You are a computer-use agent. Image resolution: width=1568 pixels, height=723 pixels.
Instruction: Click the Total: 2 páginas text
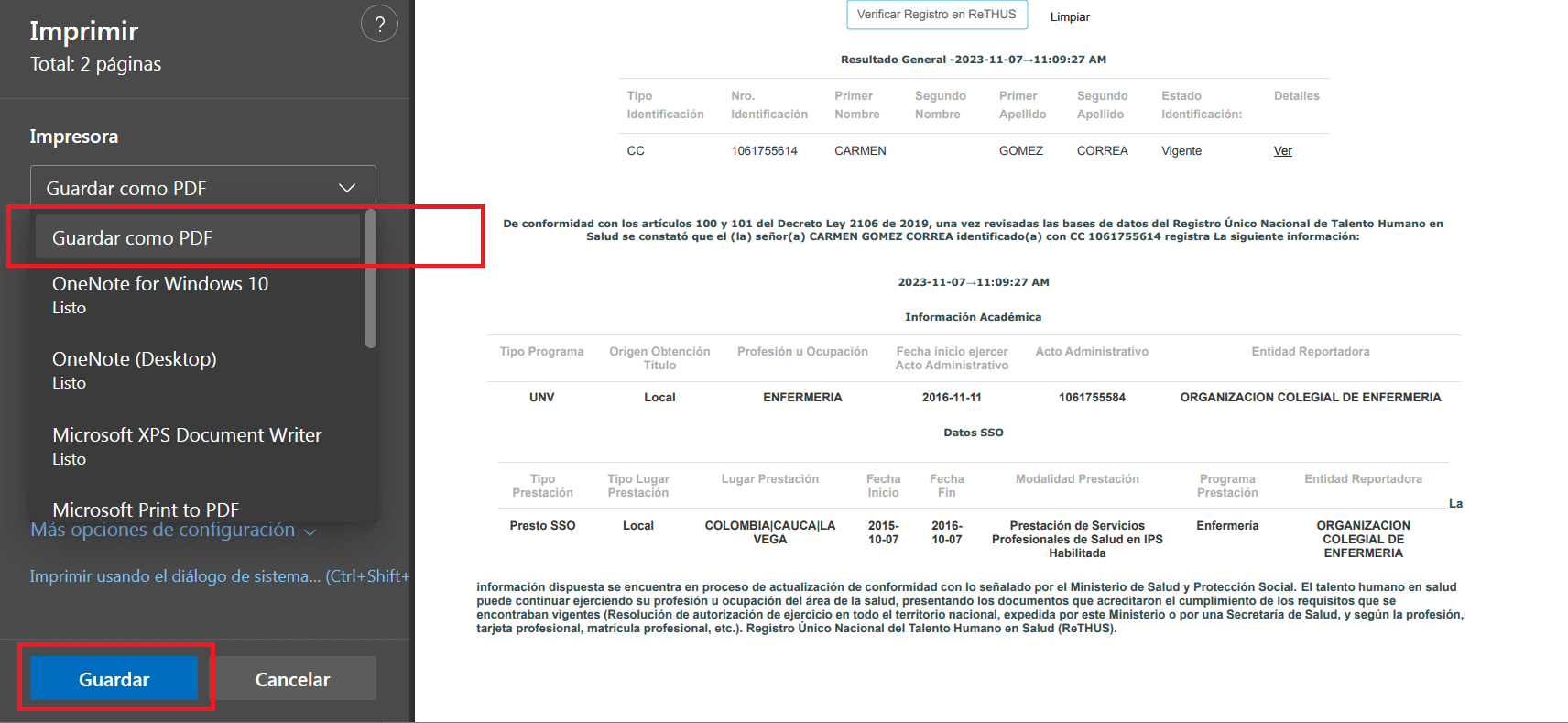tap(95, 64)
